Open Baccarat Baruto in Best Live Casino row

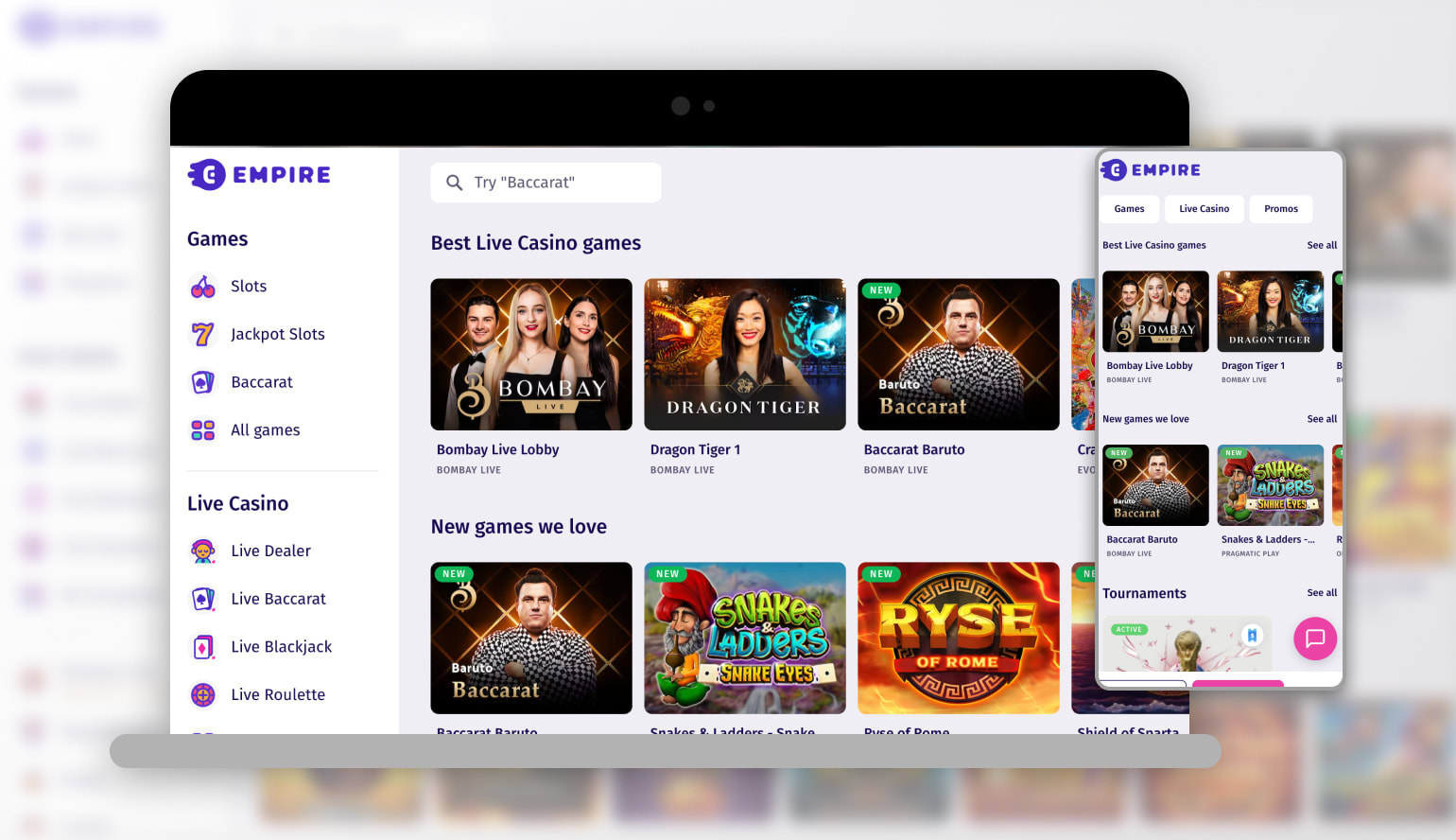point(959,355)
